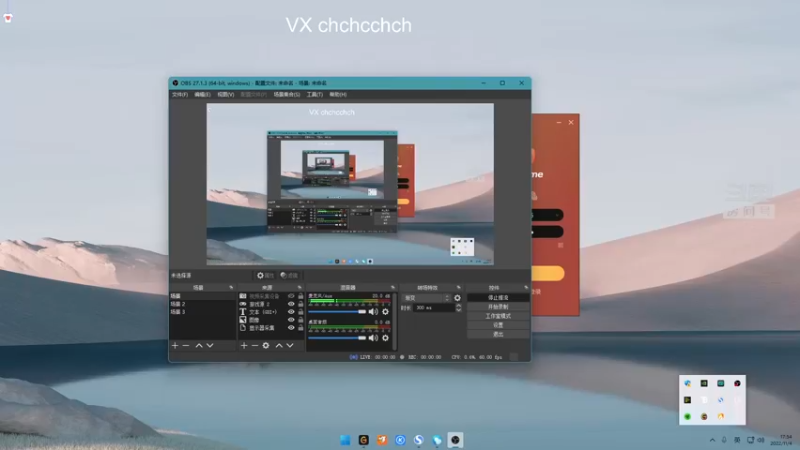
Task: Select scene 场景 3 in scenes list
Action: pos(203,312)
